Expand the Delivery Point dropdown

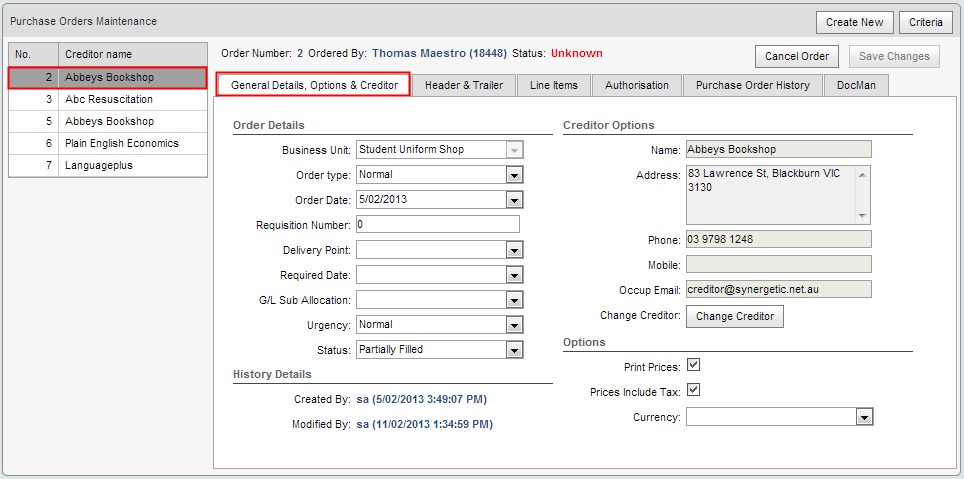pyautogui.click(x=515, y=250)
